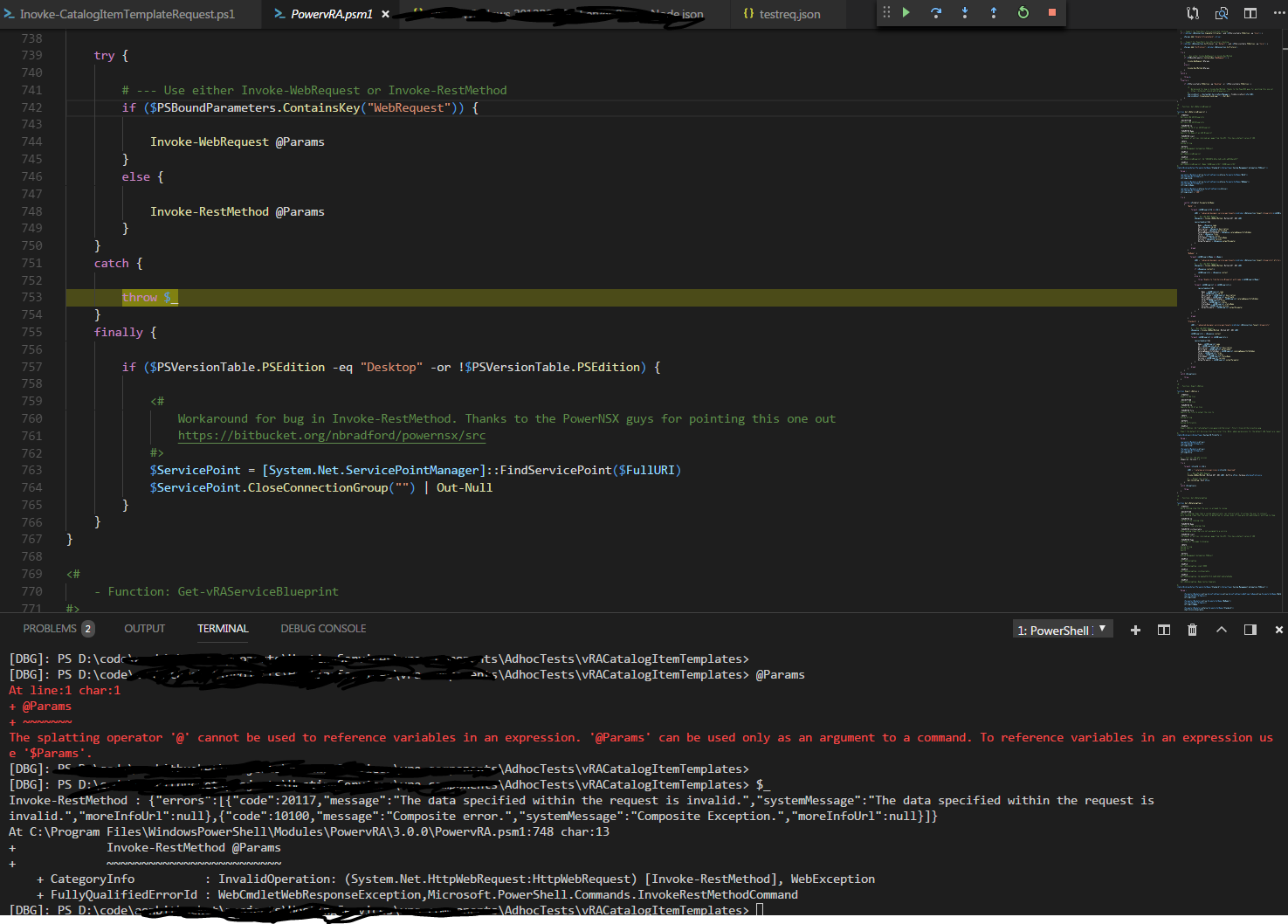Create a new terminal with the plus button
This screenshot has width=1288, height=924.
[x=1135, y=629]
